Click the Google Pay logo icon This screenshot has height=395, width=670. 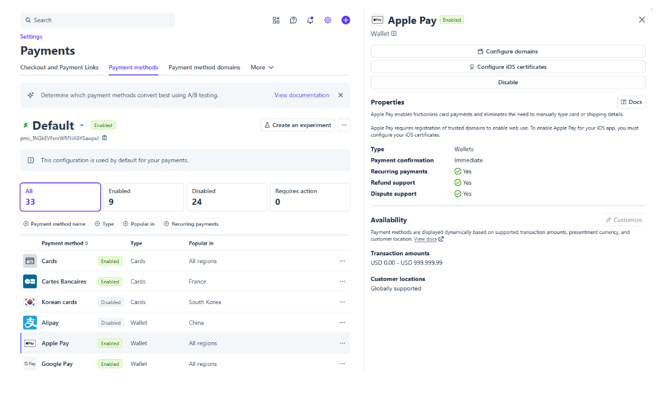click(30, 364)
